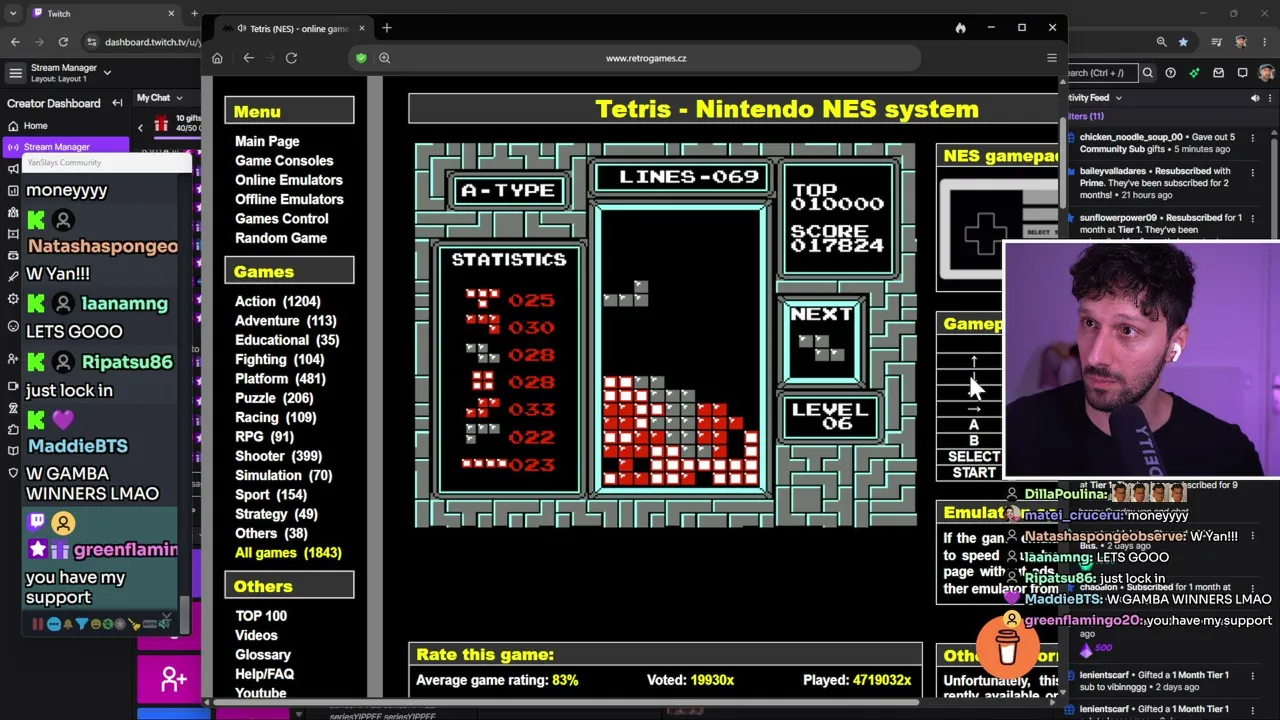Close the Twitch tab in Chrome
Viewport: 1280px width, 720px height.
(171, 14)
